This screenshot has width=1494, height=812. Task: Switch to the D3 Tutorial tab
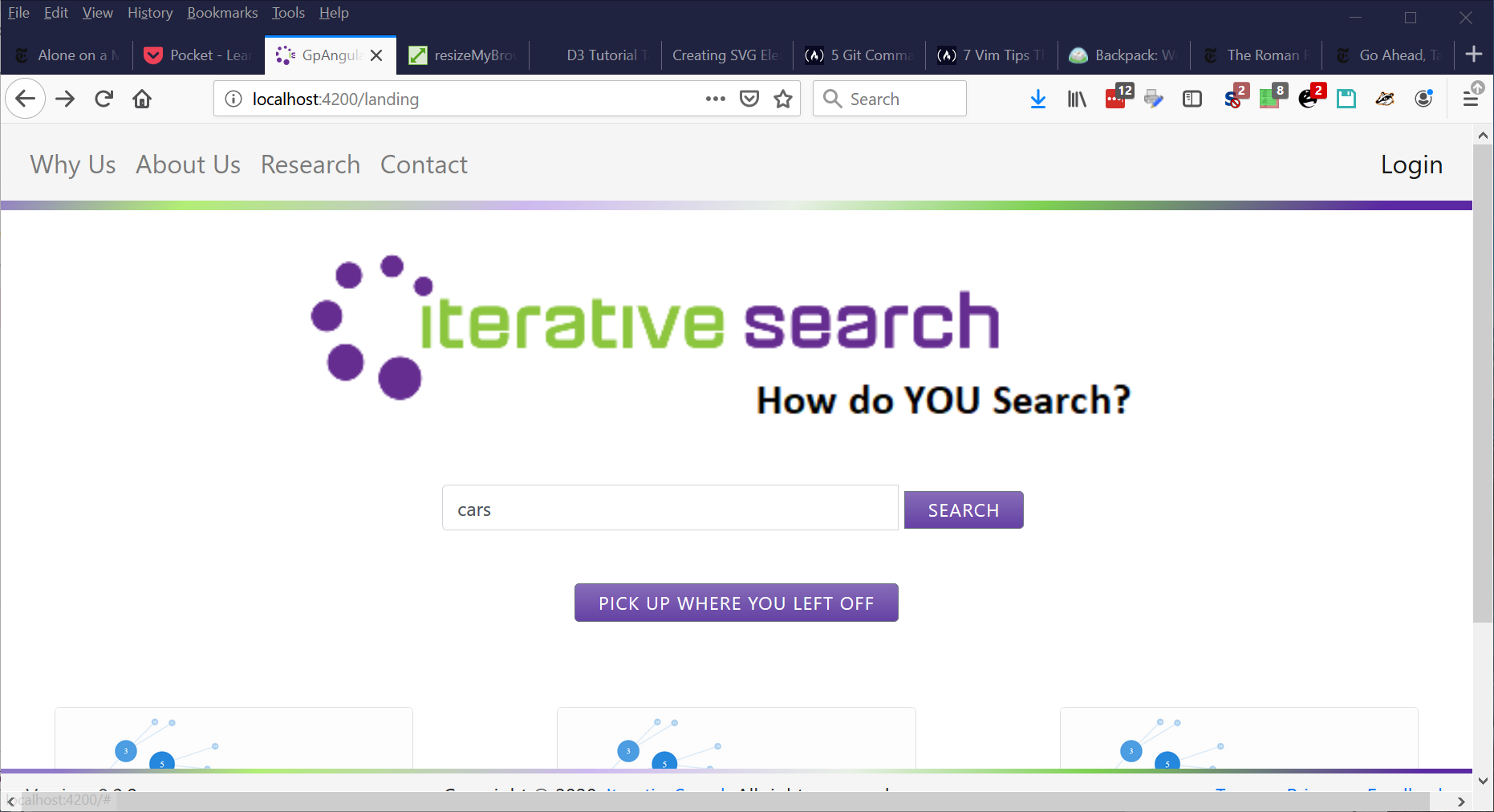595,55
